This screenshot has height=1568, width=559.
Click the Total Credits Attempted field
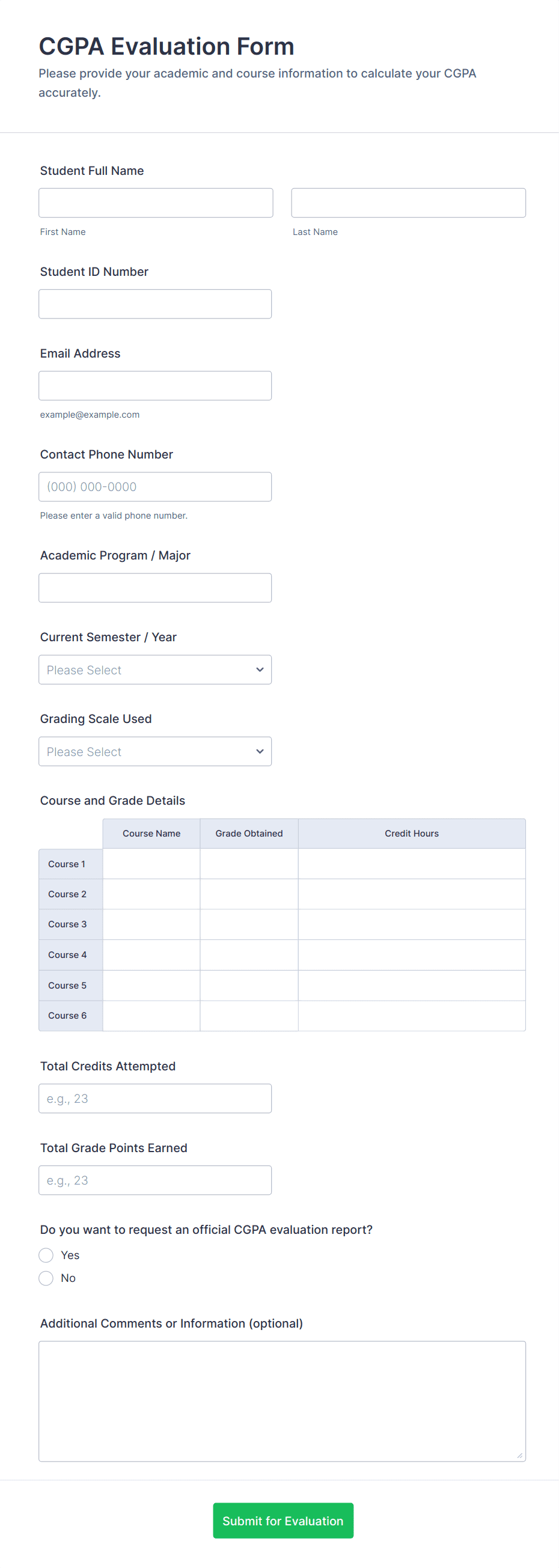[x=154, y=1098]
